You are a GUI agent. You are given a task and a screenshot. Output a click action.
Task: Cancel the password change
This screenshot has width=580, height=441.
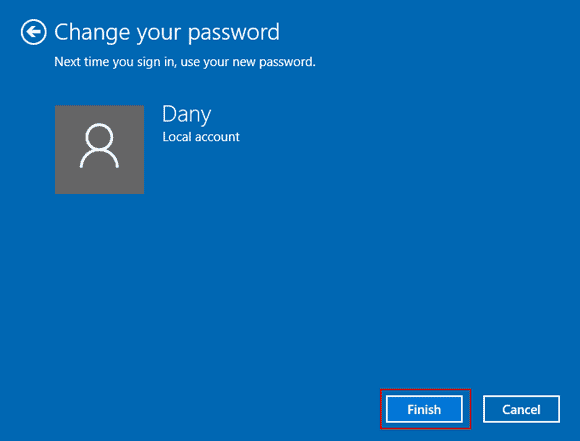(x=521, y=409)
